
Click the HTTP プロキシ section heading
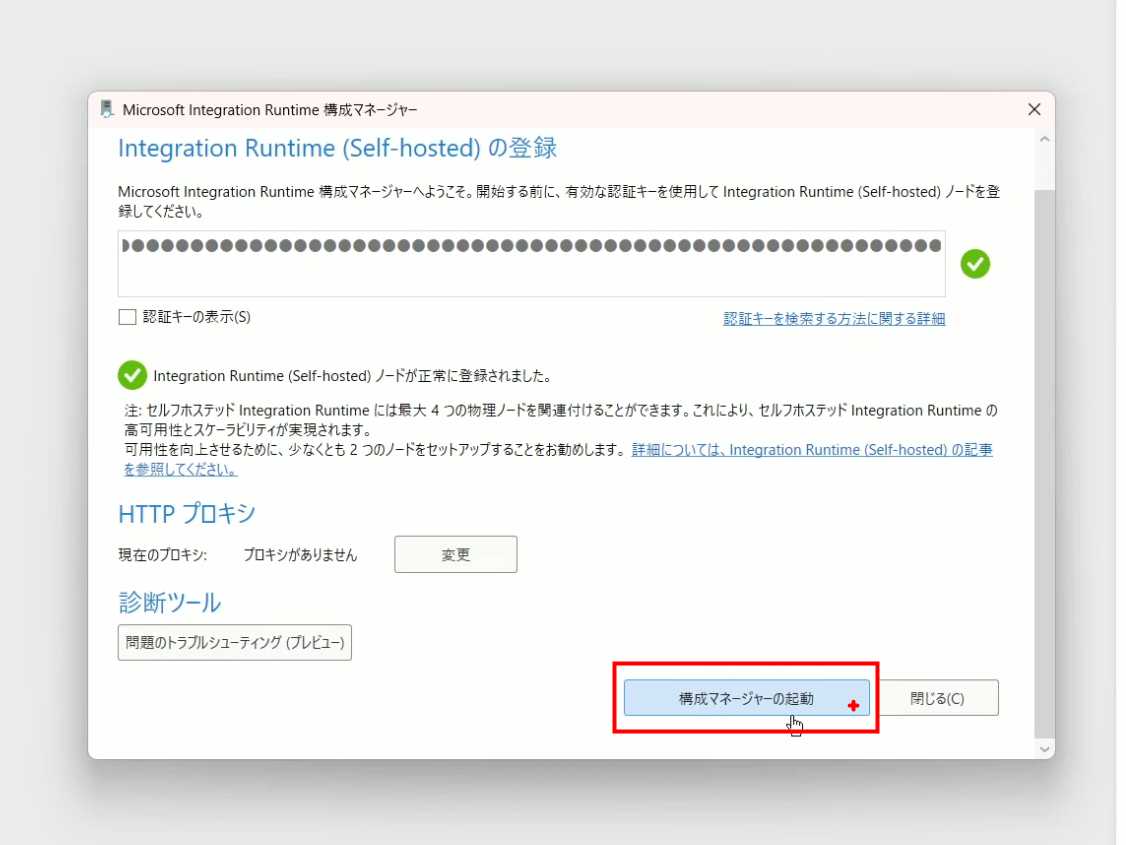tap(187, 514)
